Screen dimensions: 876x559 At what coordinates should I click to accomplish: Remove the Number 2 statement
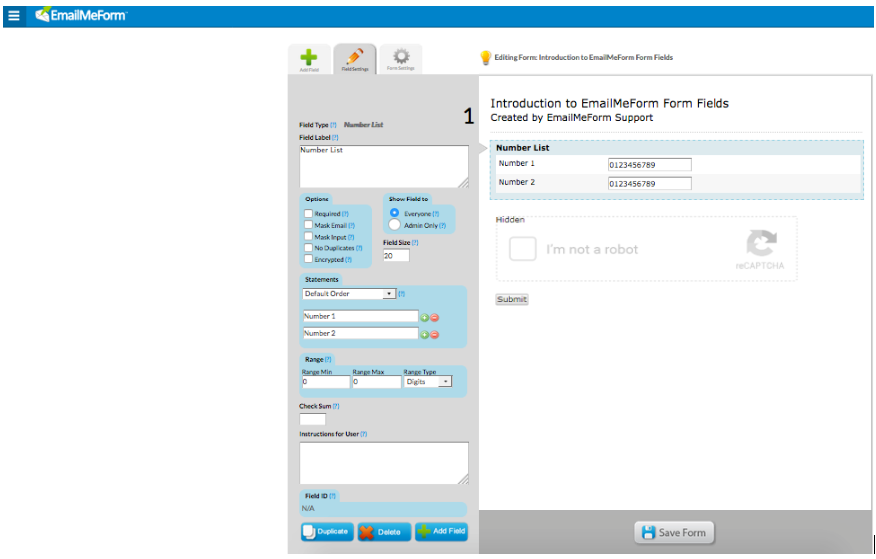pyautogui.click(x=435, y=335)
